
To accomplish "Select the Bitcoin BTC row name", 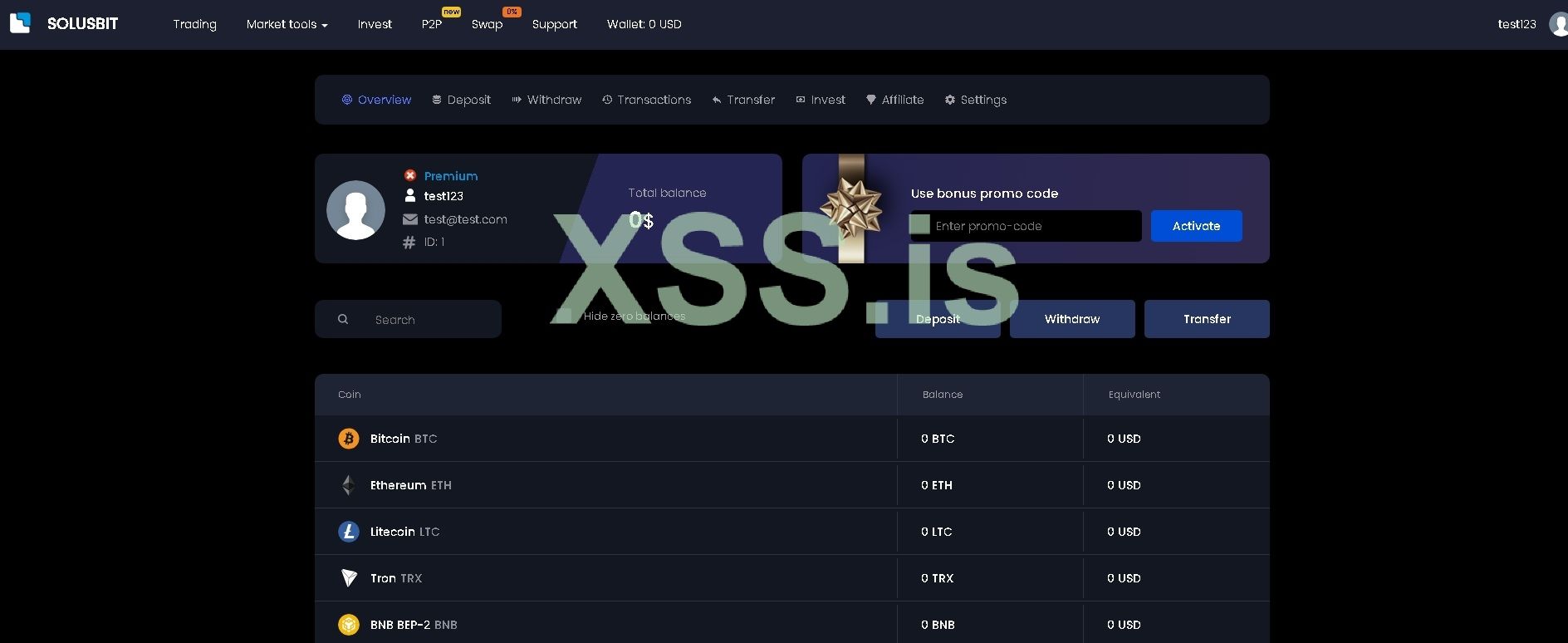I will click(404, 439).
